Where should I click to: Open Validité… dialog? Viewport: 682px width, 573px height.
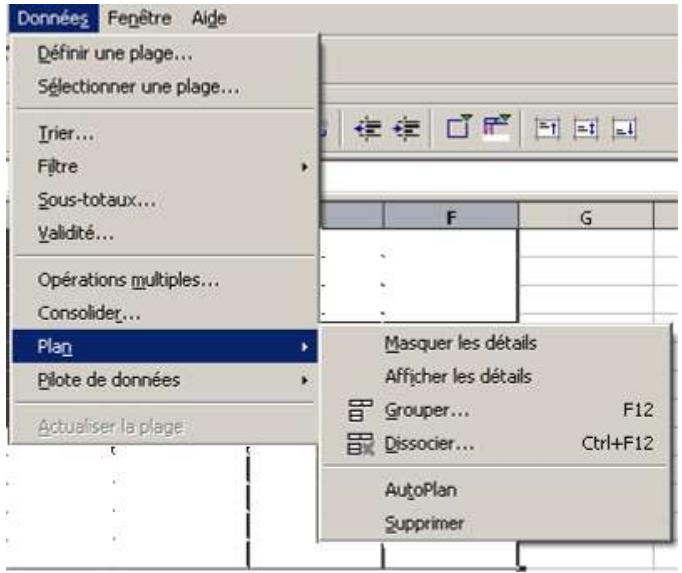tap(164, 233)
